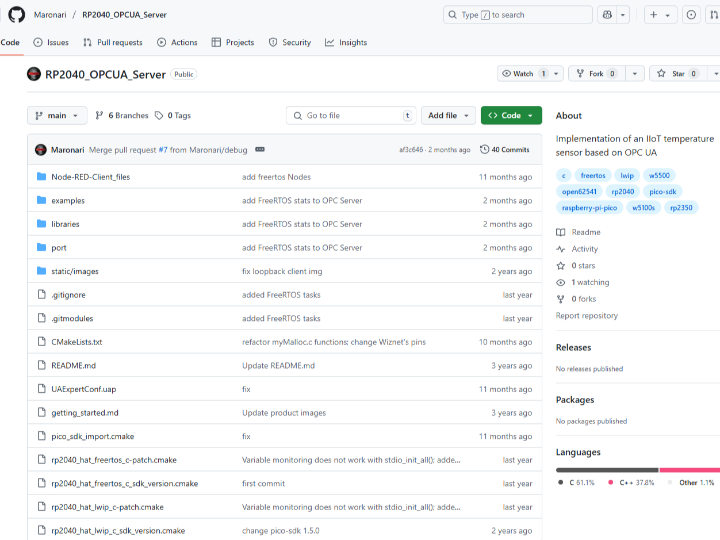Screen dimensions: 720x540
Task: Focus the Go to file field
Action: (x=351, y=115)
